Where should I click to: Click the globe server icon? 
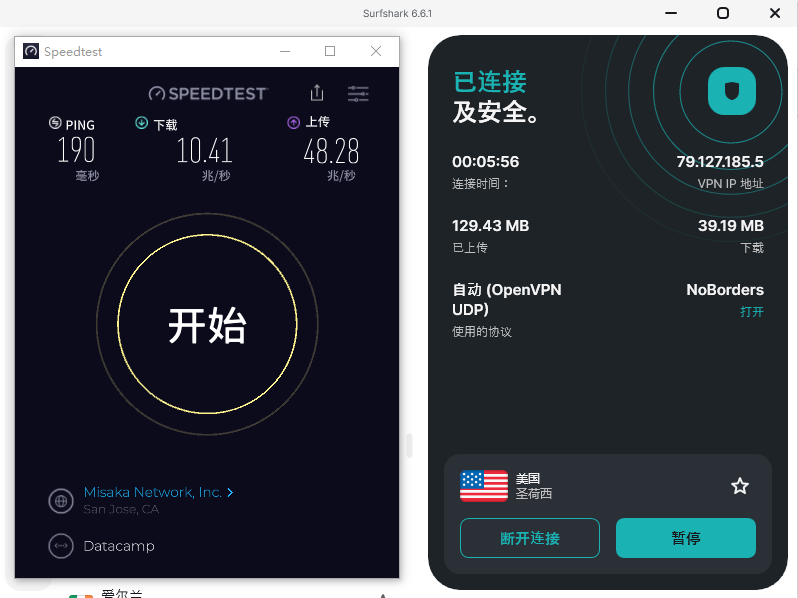point(61,501)
